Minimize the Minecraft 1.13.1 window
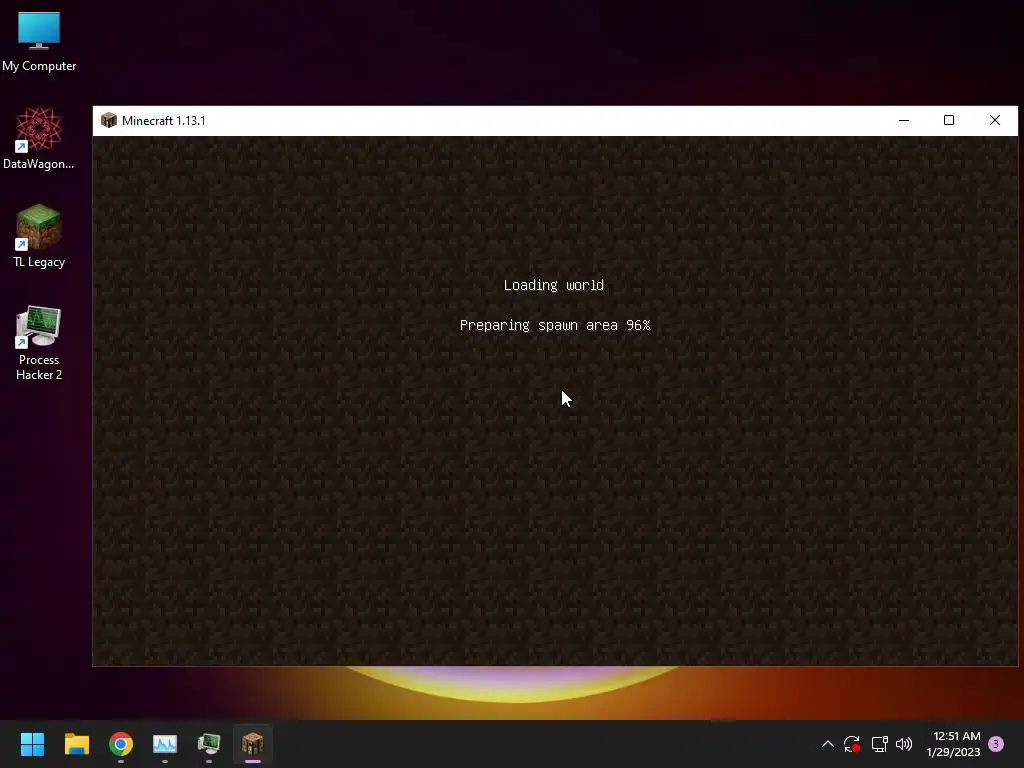This screenshot has height=768, width=1024. tap(904, 120)
